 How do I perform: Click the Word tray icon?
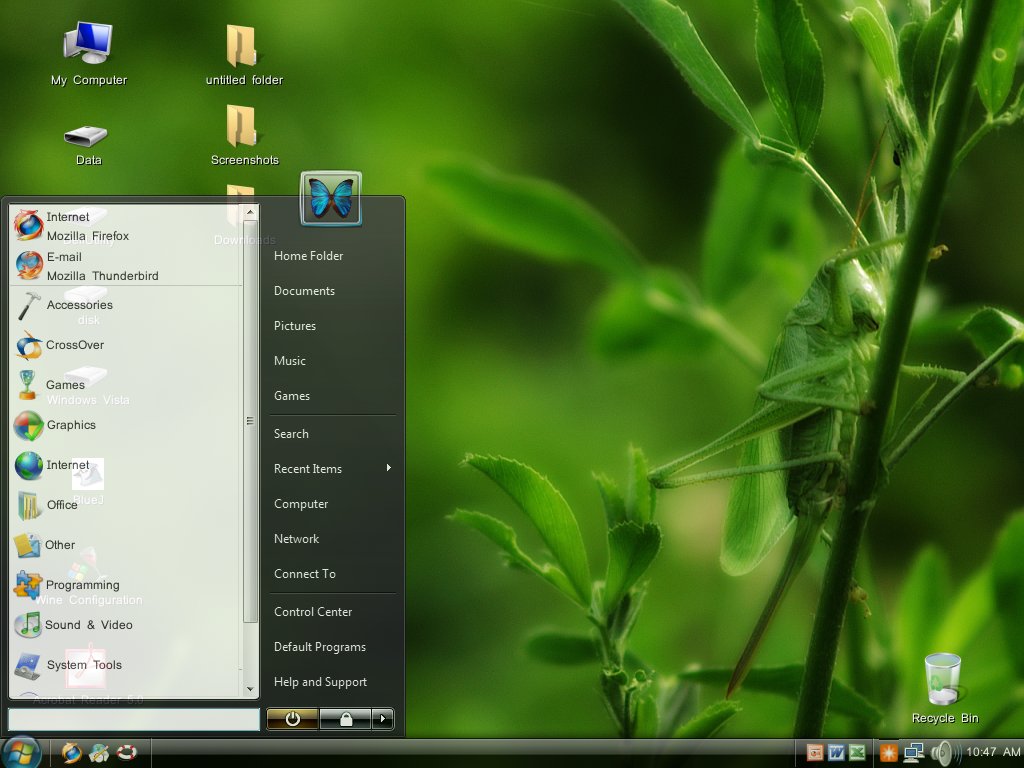coord(836,753)
